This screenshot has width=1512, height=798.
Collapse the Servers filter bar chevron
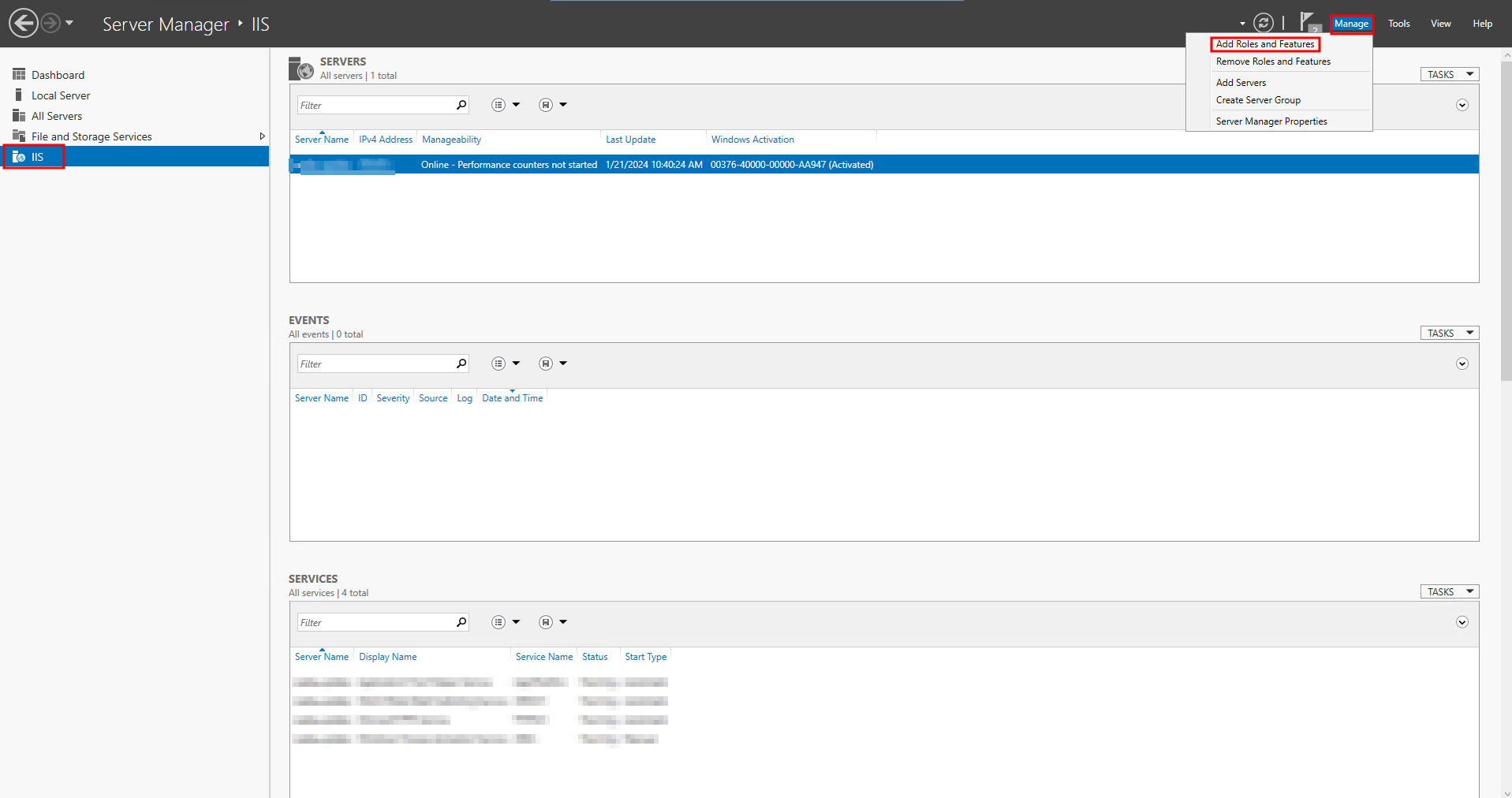(1462, 105)
